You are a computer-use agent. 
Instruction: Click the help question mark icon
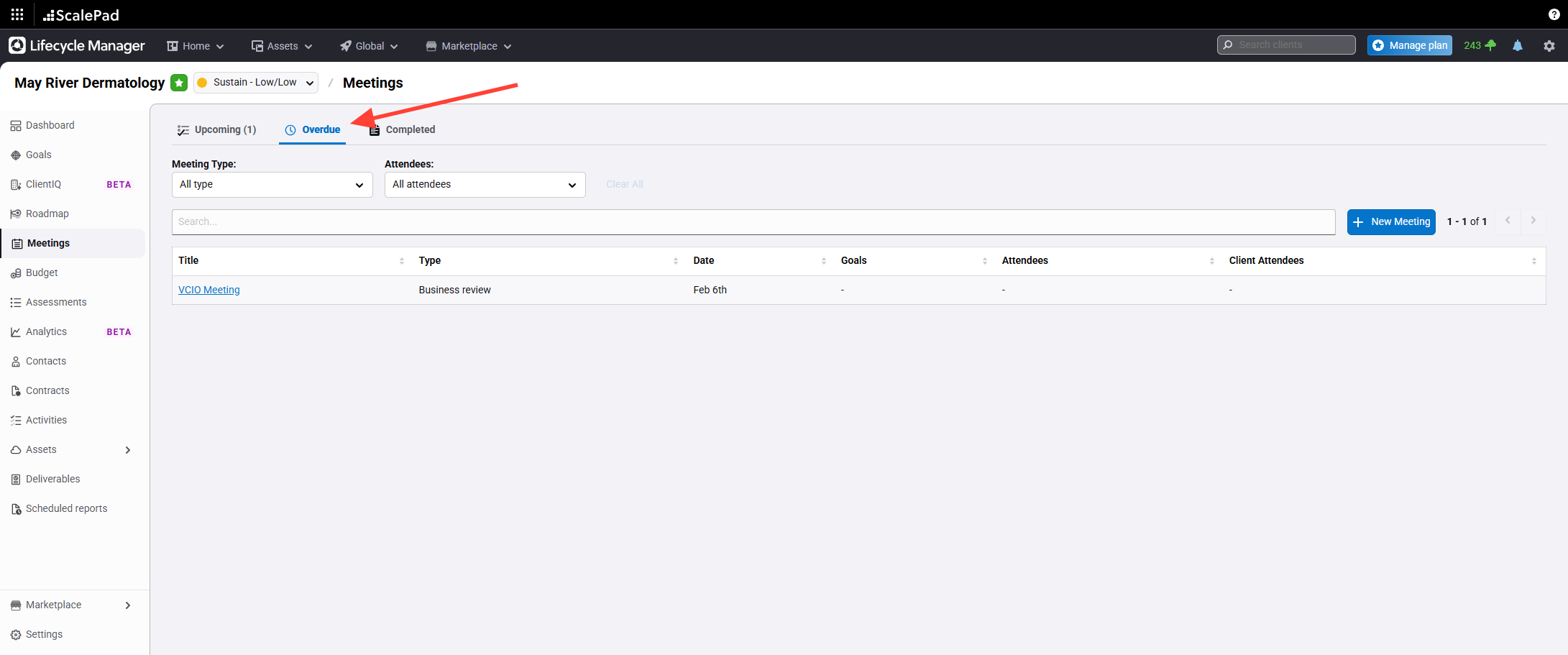pyautogui.click(x=1554, y=14)
